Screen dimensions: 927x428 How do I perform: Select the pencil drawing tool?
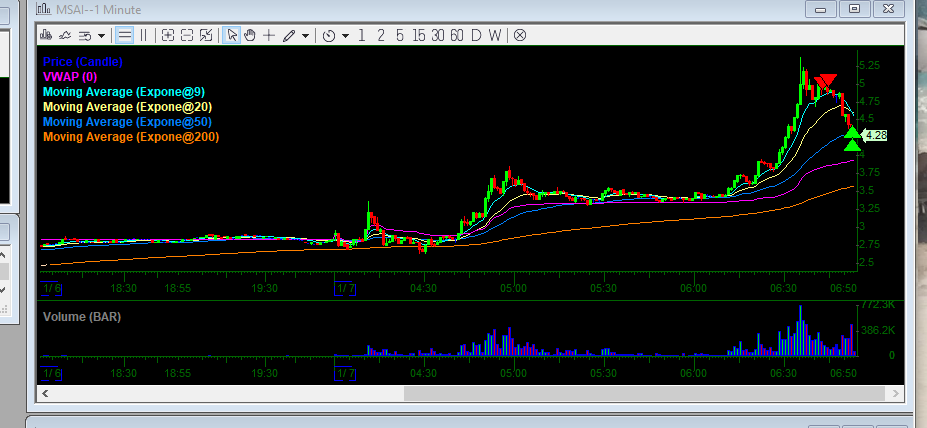(289, 36)
